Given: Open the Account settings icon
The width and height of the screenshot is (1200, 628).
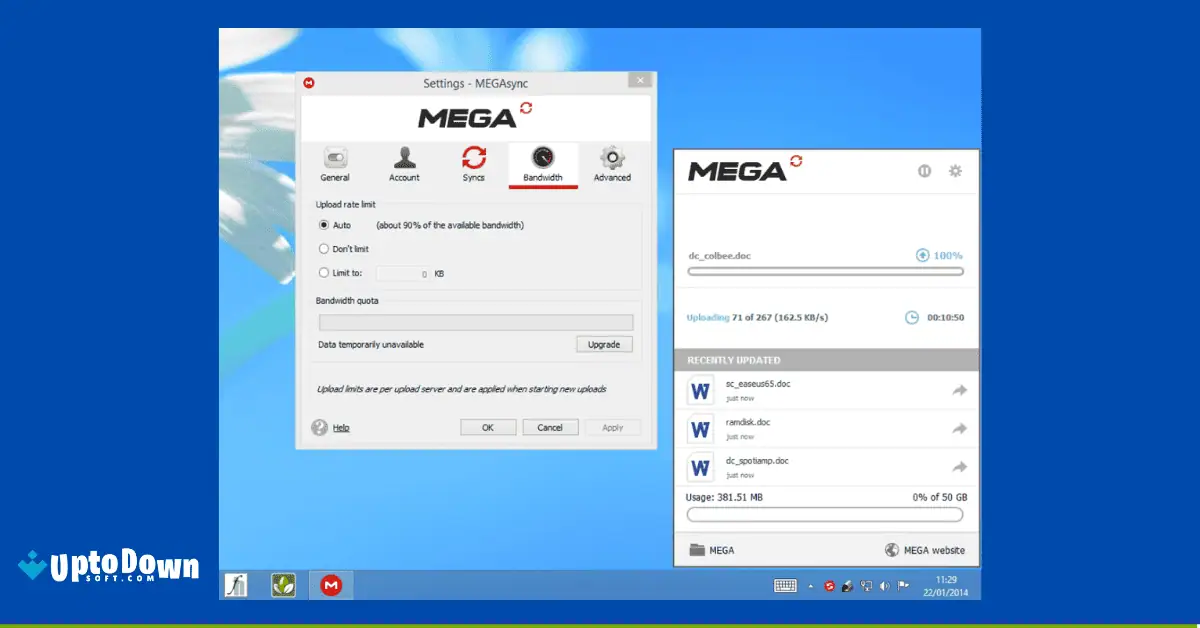Looking at the screenshot, I should click(x=404, y=161).
